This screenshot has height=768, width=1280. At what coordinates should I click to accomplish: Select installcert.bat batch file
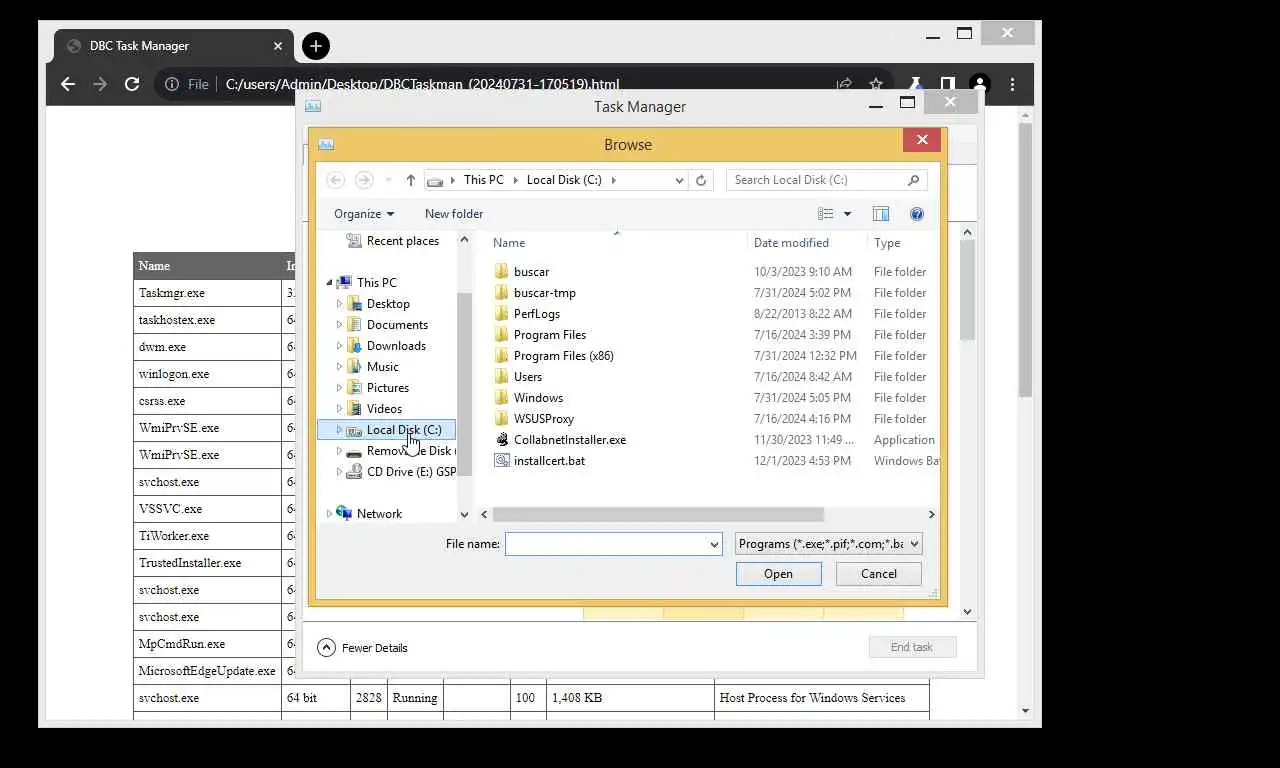pos(549,461)
